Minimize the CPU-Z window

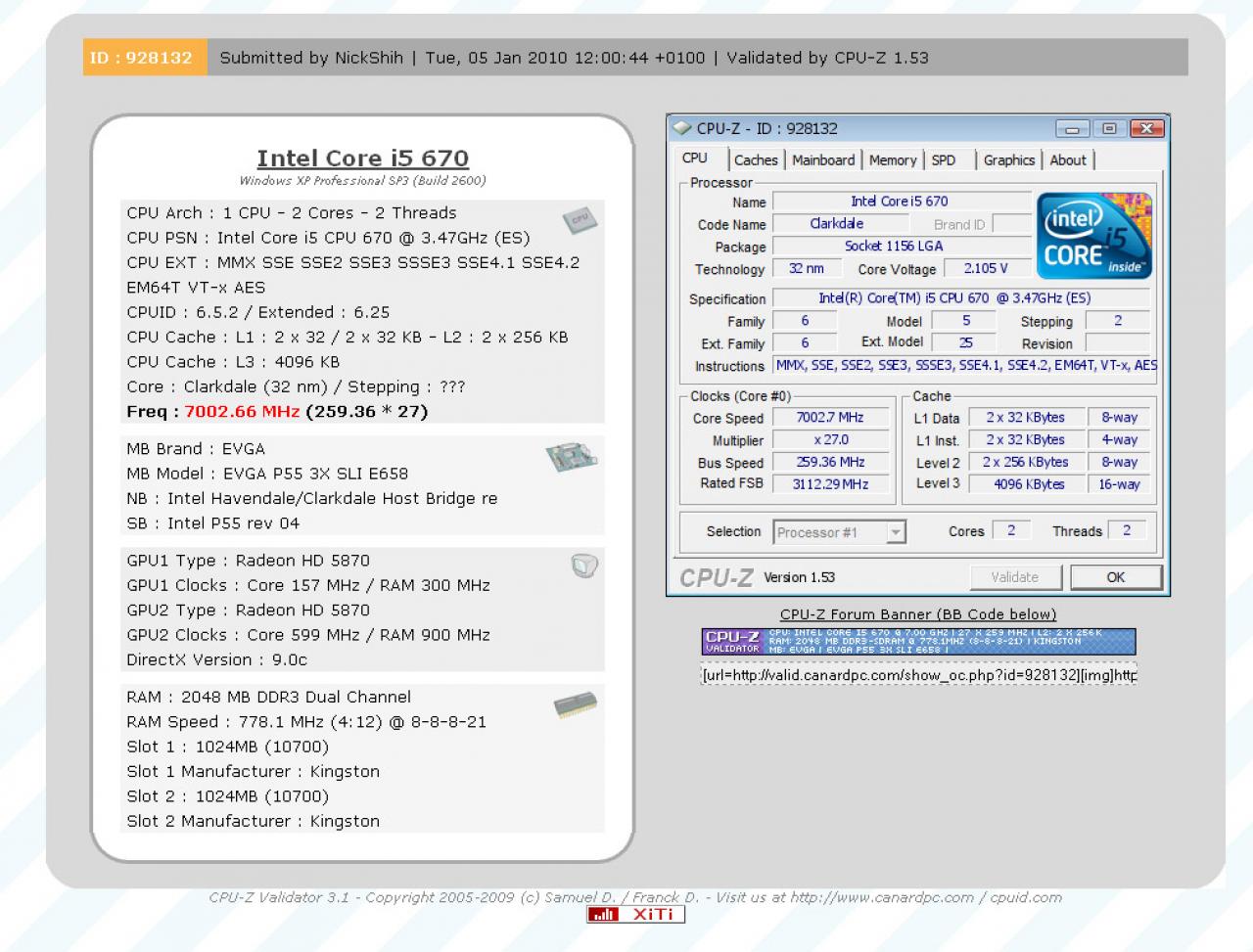1072,128
